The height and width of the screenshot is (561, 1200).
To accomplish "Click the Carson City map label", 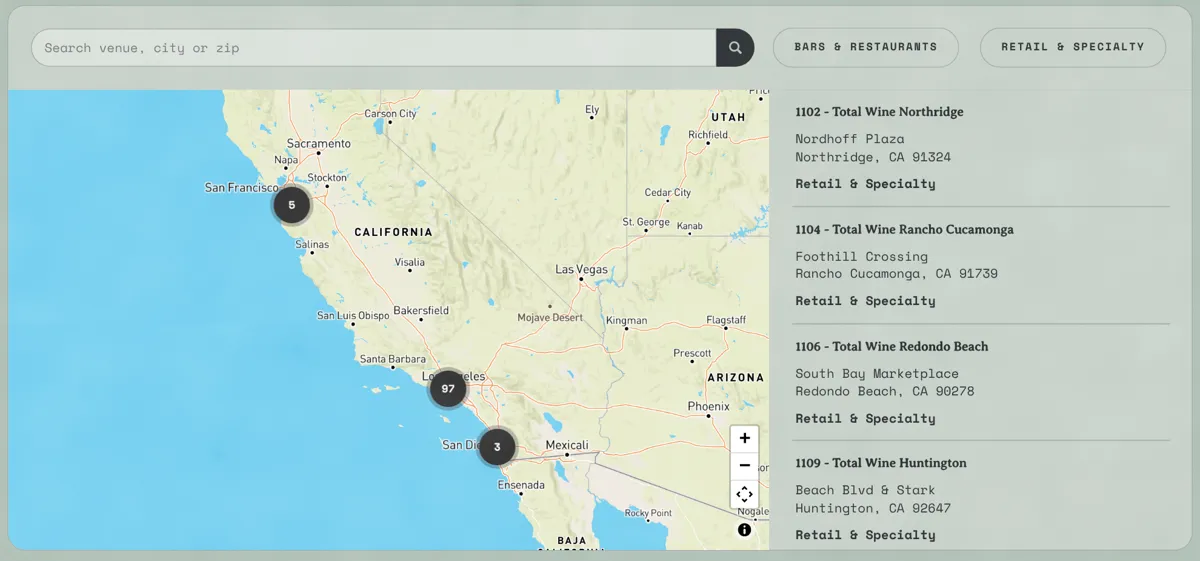I will pyautogui.click(x=390, y=114).
